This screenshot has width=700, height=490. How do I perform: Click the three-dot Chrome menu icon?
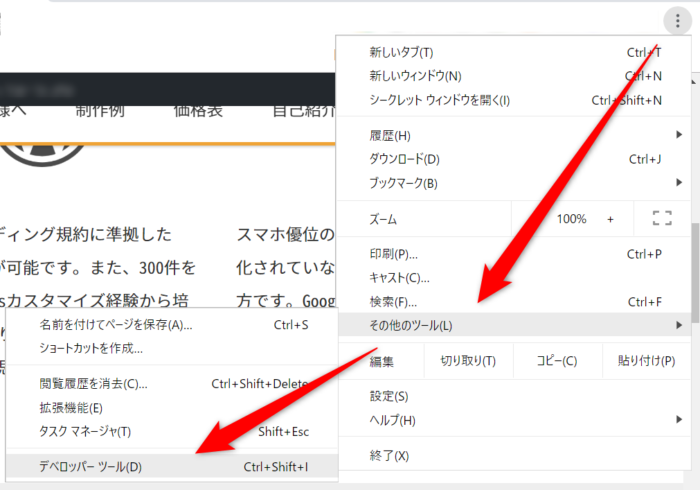pos(677,20)
